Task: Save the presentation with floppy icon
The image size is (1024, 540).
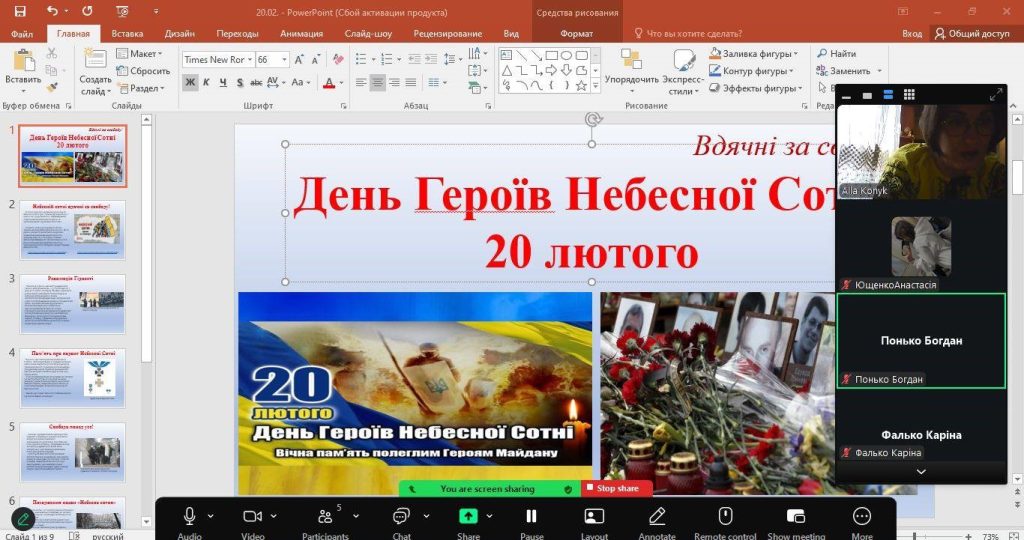Action: coord(20,11)
